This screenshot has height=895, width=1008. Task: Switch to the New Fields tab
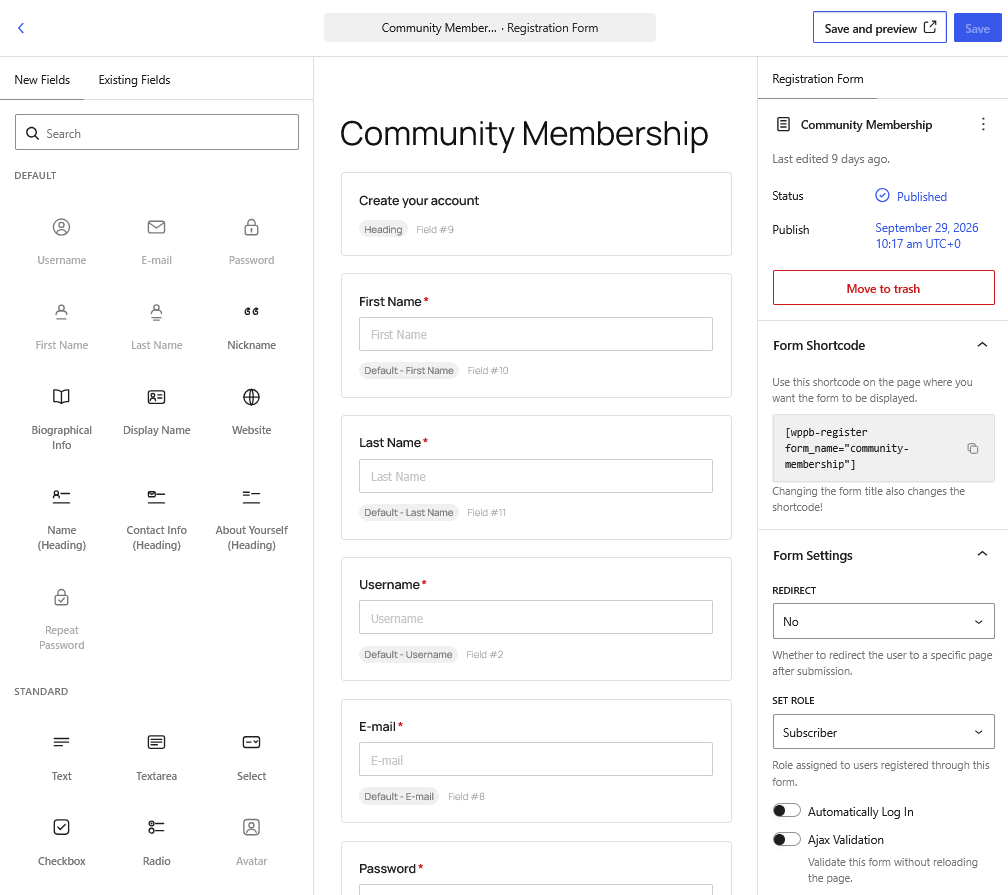click(x=42, y=80)
